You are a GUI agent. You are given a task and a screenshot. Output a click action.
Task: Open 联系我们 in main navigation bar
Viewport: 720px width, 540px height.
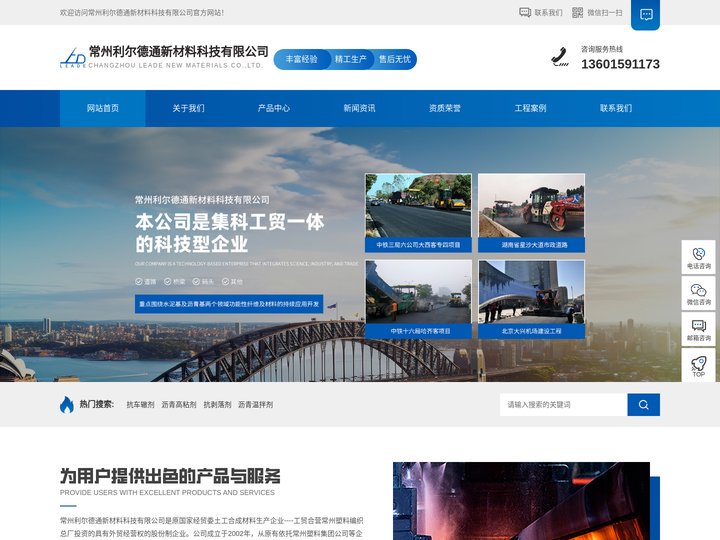click(x=616, y=108)
